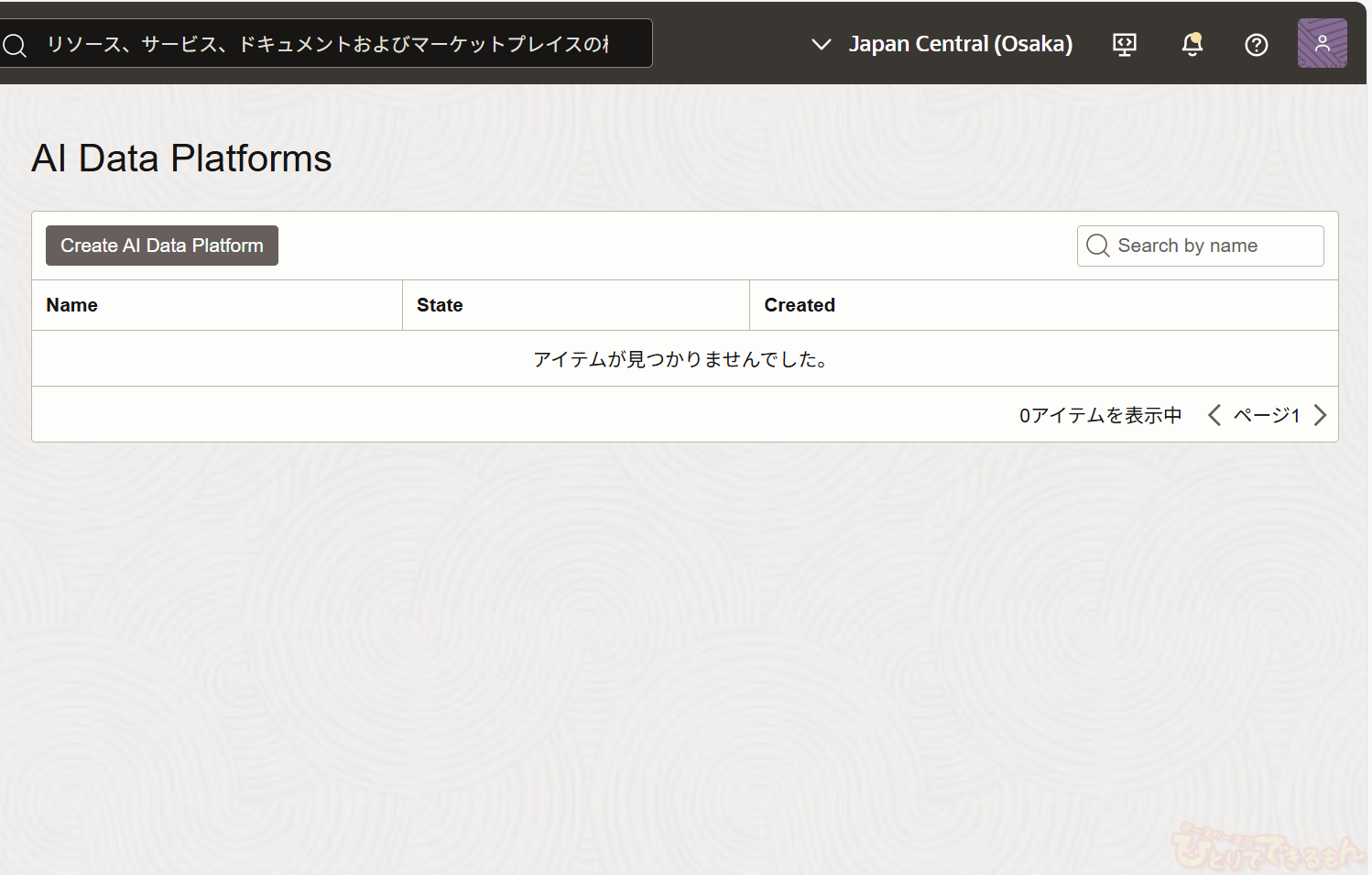Sort by the Name column header

click(72, 305)
